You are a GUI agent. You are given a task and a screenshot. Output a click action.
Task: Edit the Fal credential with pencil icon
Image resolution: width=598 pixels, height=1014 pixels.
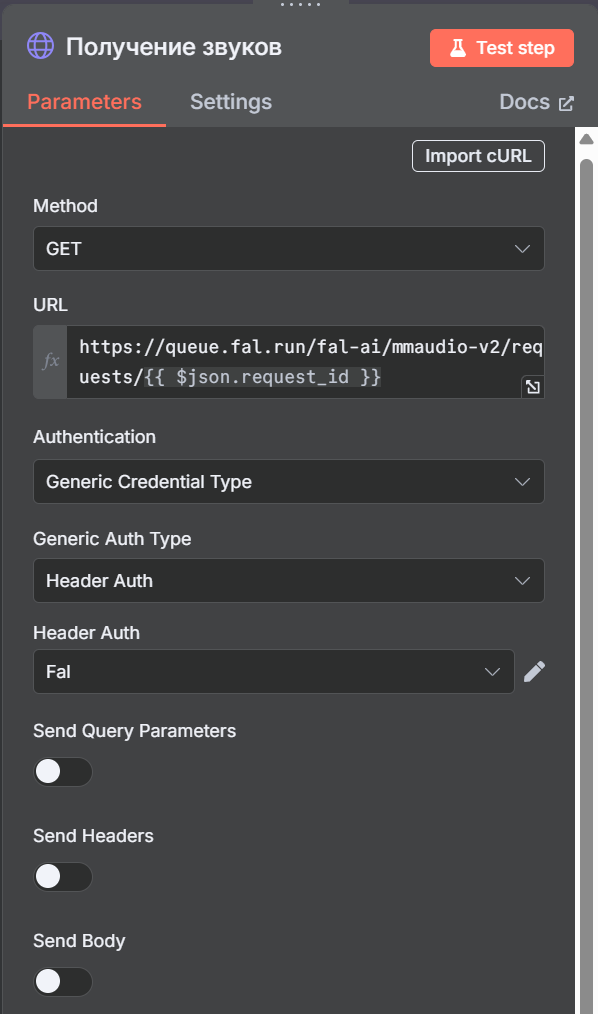point(534,672)
